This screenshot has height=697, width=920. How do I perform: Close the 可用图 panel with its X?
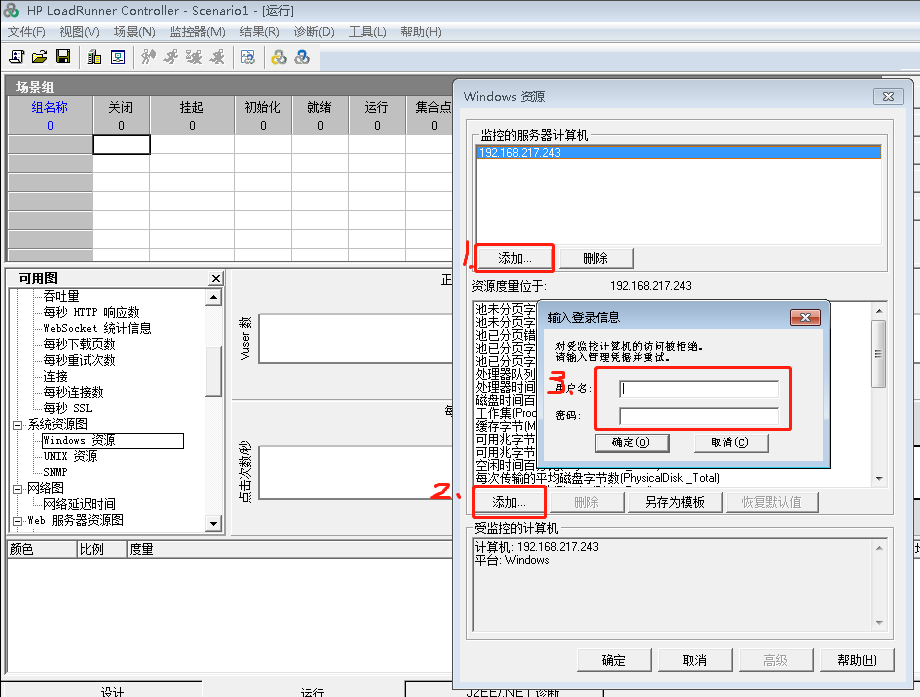(x=215, y=278)
